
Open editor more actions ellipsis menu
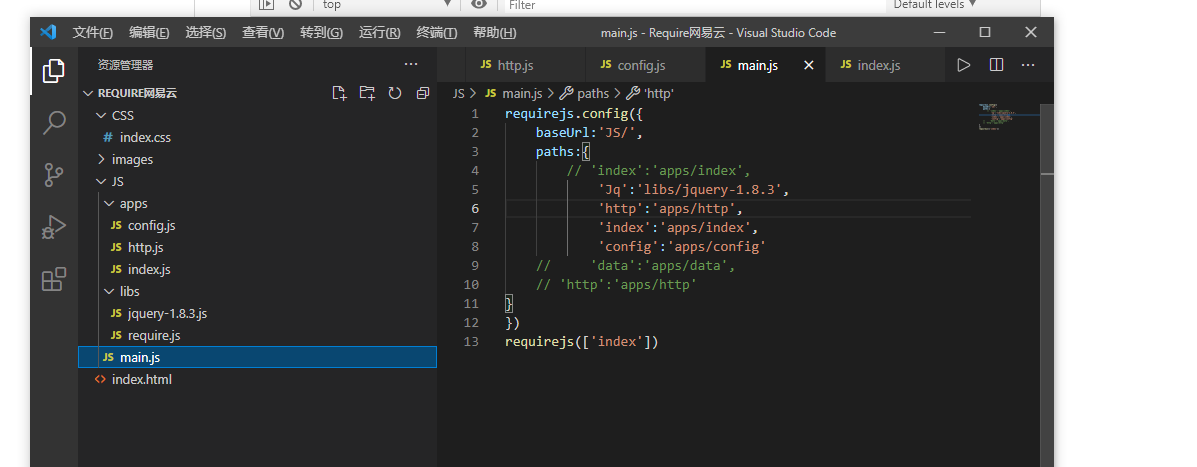(1028, 65)
